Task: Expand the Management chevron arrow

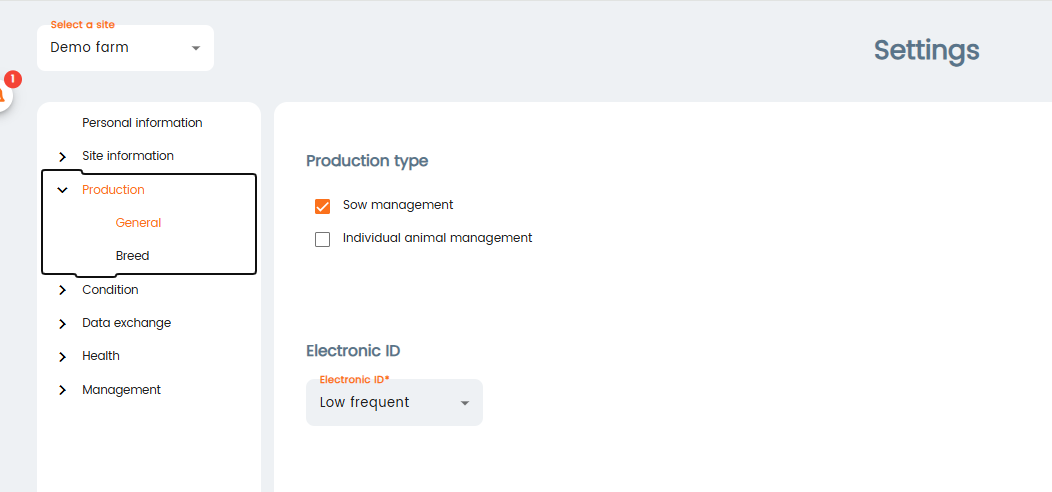Action: 63,390
